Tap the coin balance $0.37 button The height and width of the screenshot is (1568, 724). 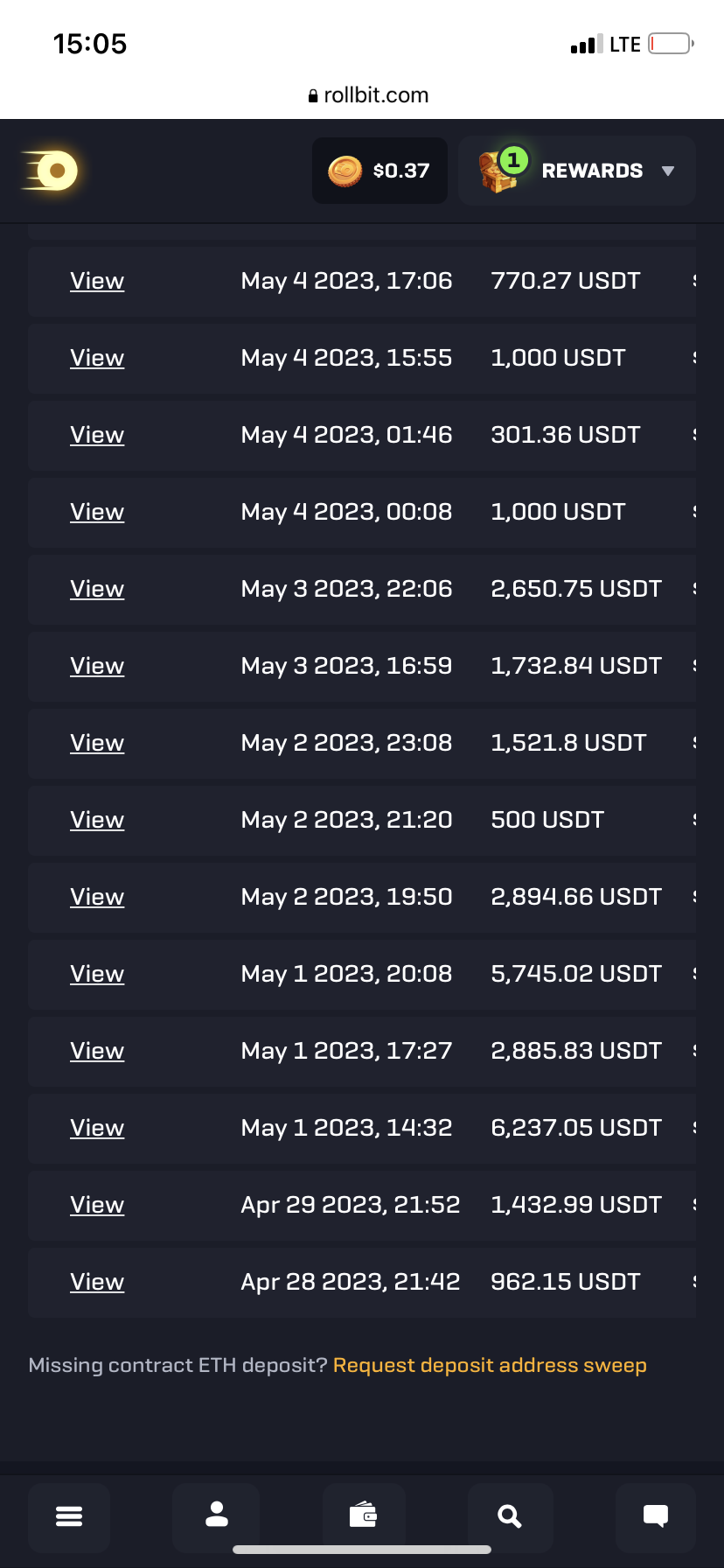379,171
